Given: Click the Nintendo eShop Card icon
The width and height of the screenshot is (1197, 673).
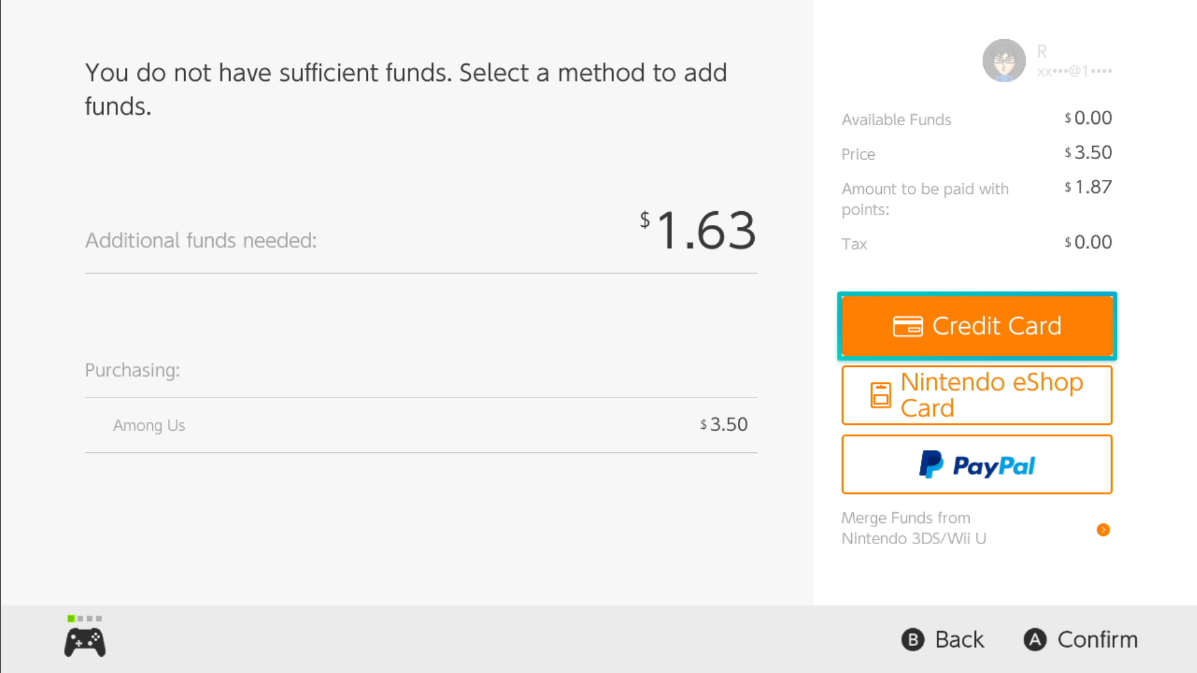Looking at the screenshot, I should pyautogui.click(x=880, y=395).
